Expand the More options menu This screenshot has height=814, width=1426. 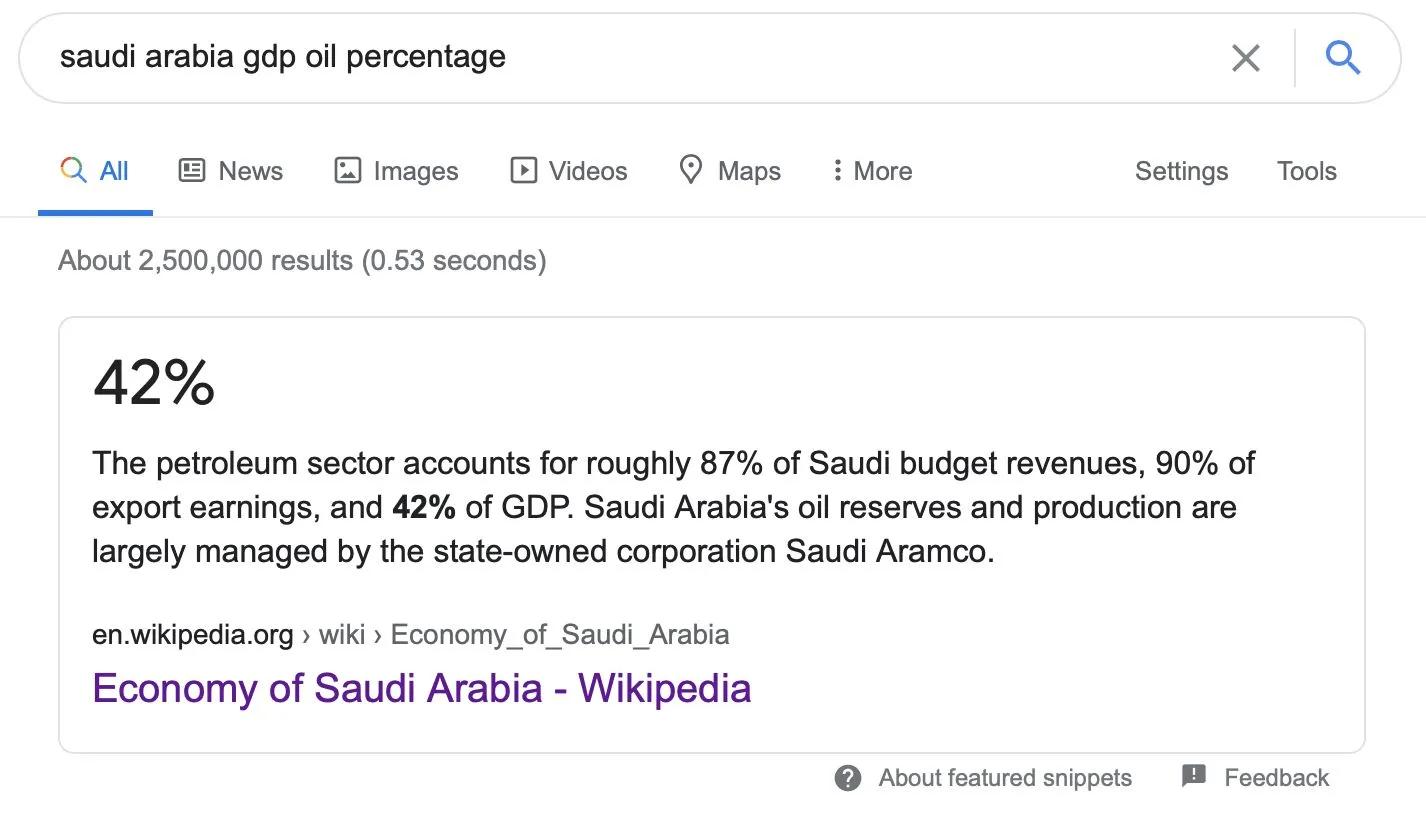coord(872,171)
